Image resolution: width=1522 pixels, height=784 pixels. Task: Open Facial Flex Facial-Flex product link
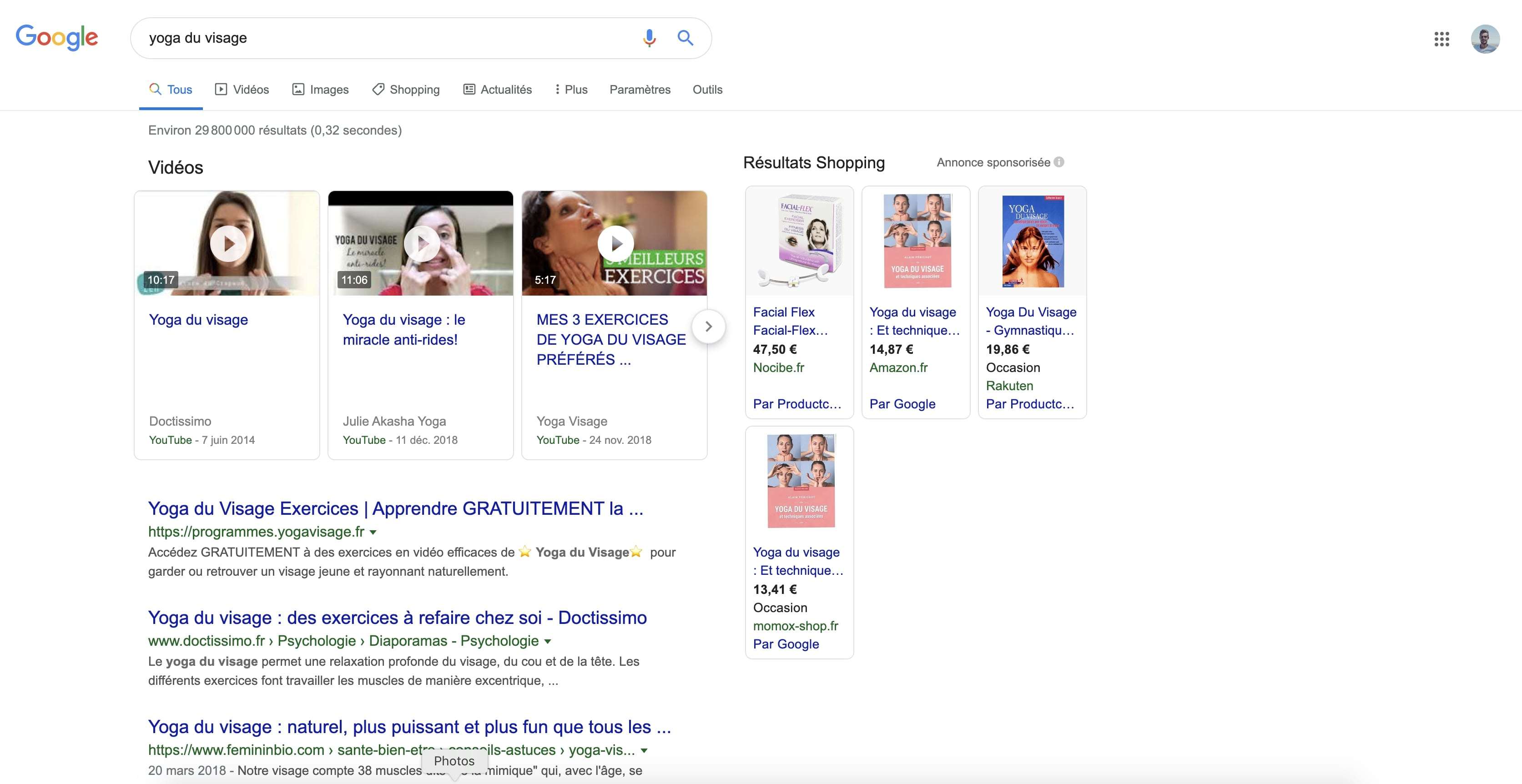tap(790, 321)
